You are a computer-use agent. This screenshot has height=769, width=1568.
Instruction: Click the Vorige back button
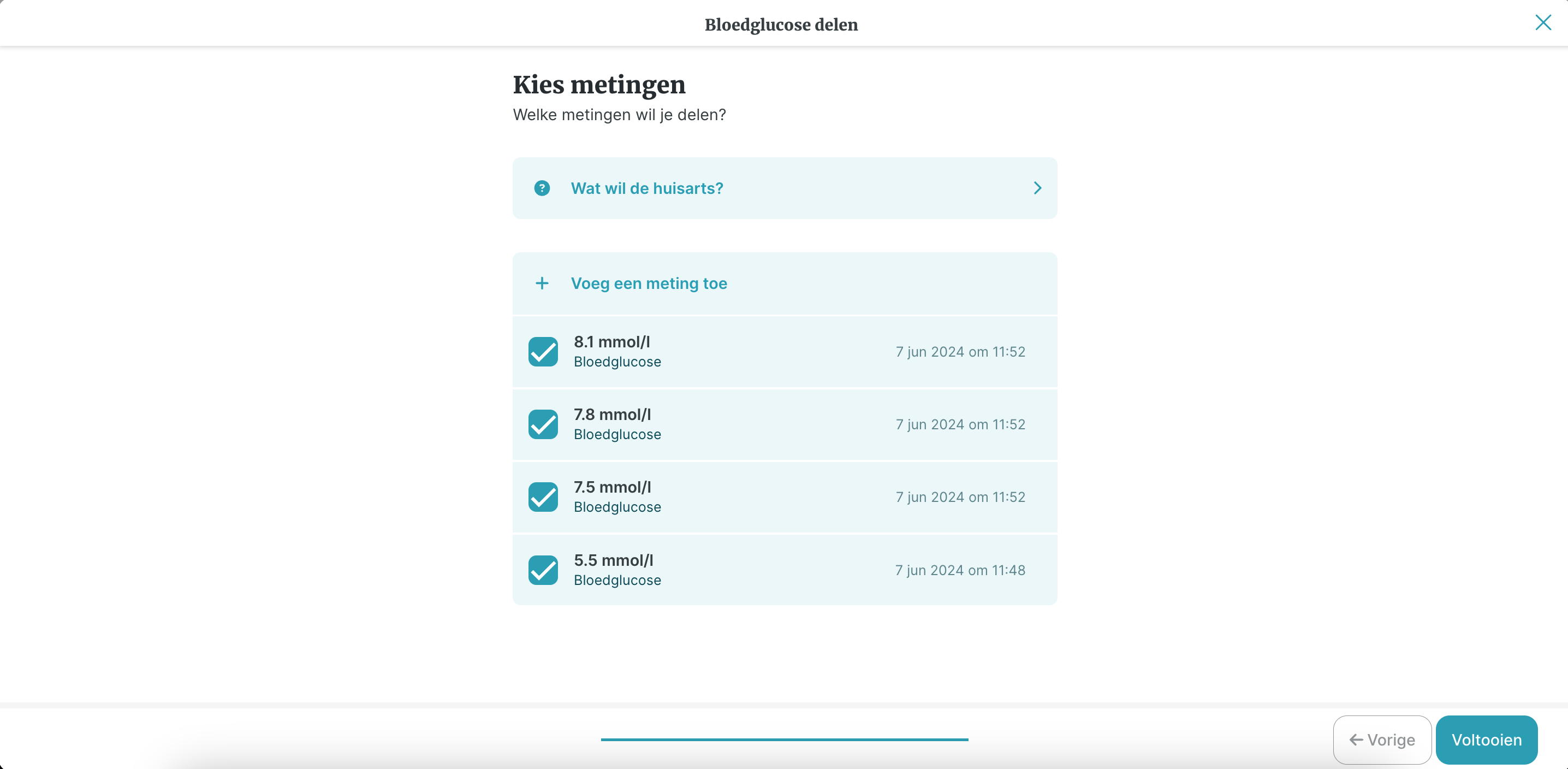point(1382,740)
